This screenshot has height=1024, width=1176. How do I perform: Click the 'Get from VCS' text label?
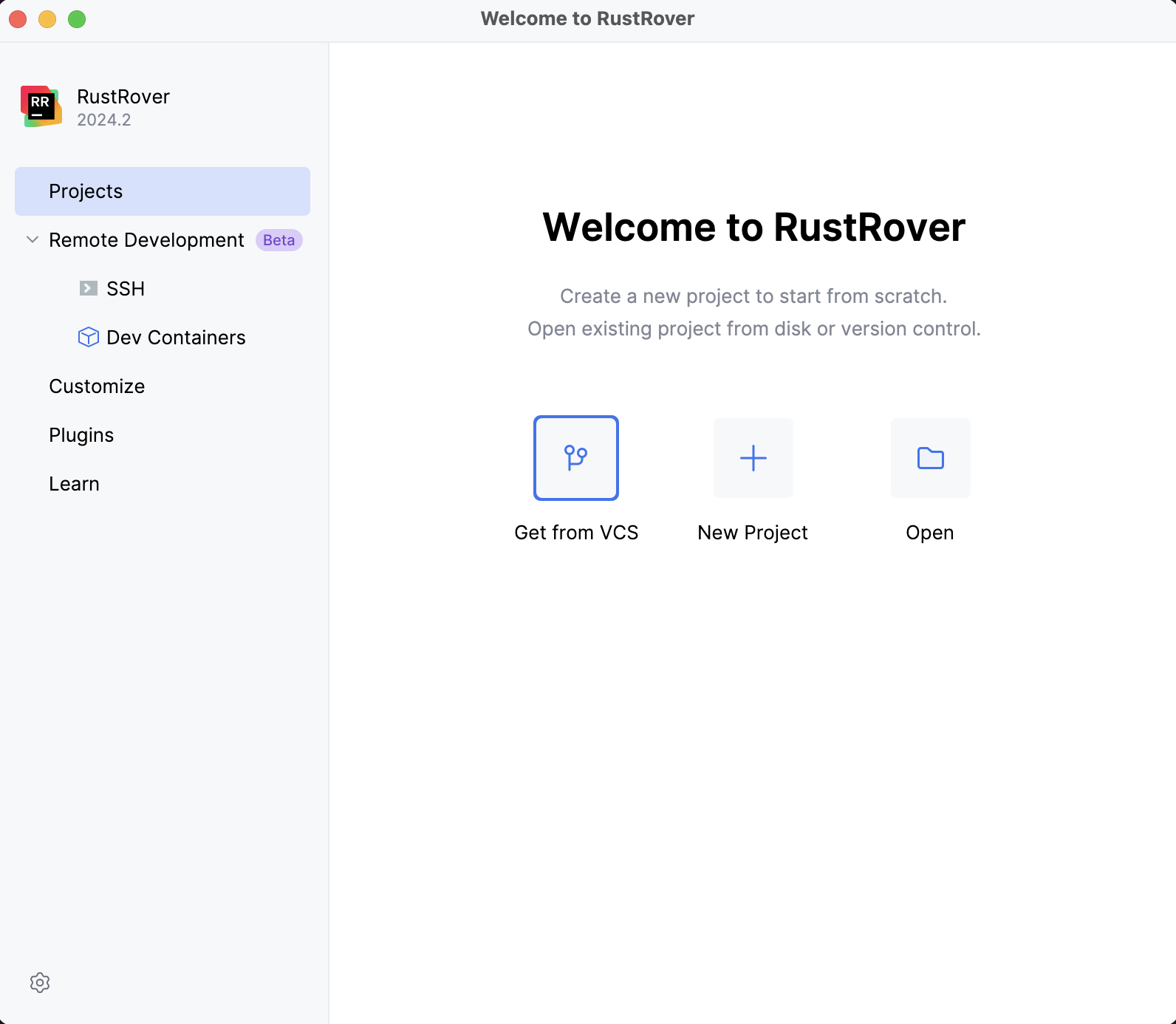coord(576,533)
